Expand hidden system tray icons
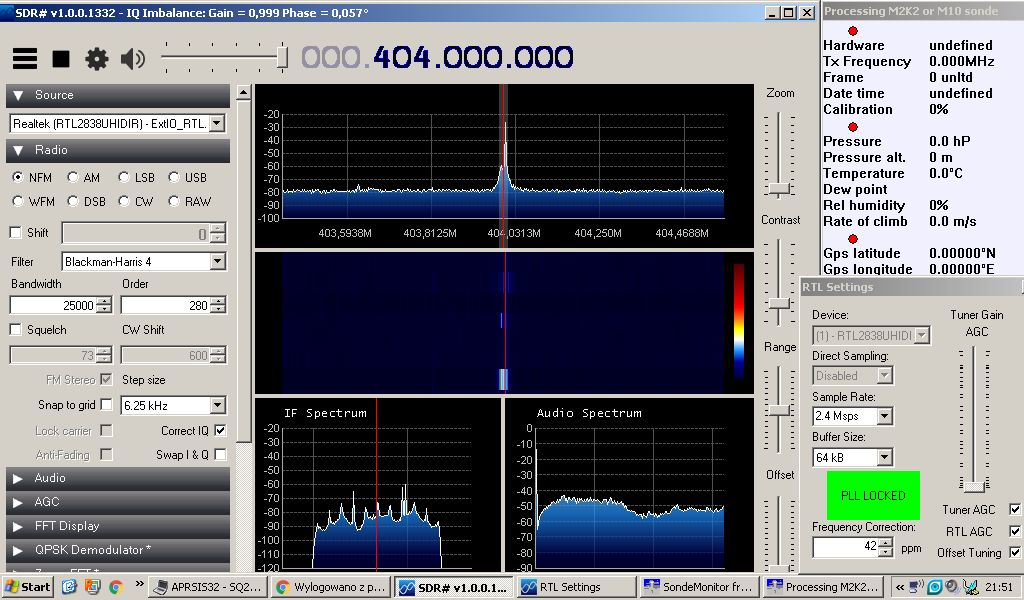1024x600 pixels. tap(900, 587)
